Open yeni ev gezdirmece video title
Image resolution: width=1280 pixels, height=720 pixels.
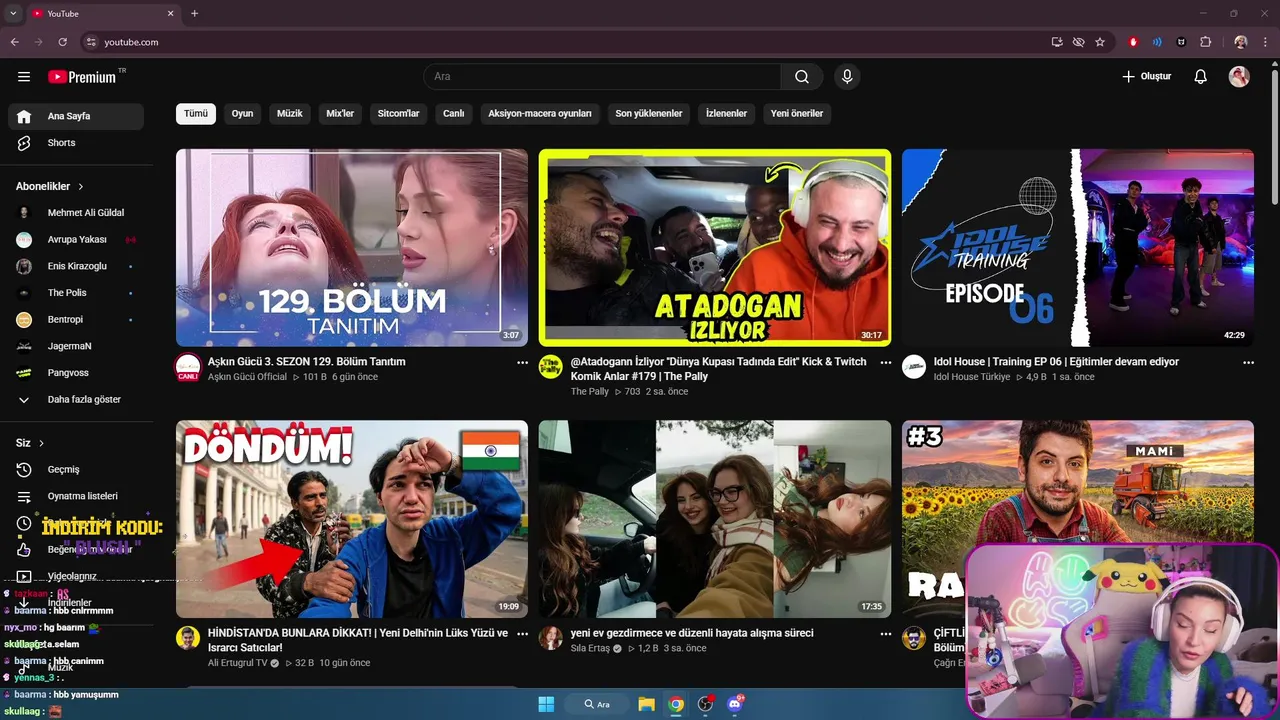pos(692,633)
